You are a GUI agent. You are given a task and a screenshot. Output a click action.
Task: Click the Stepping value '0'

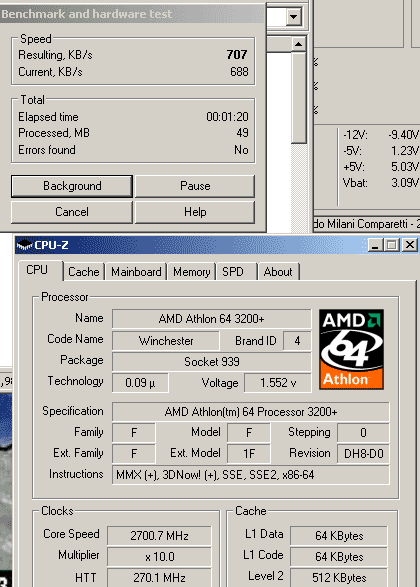pos(363,433)
